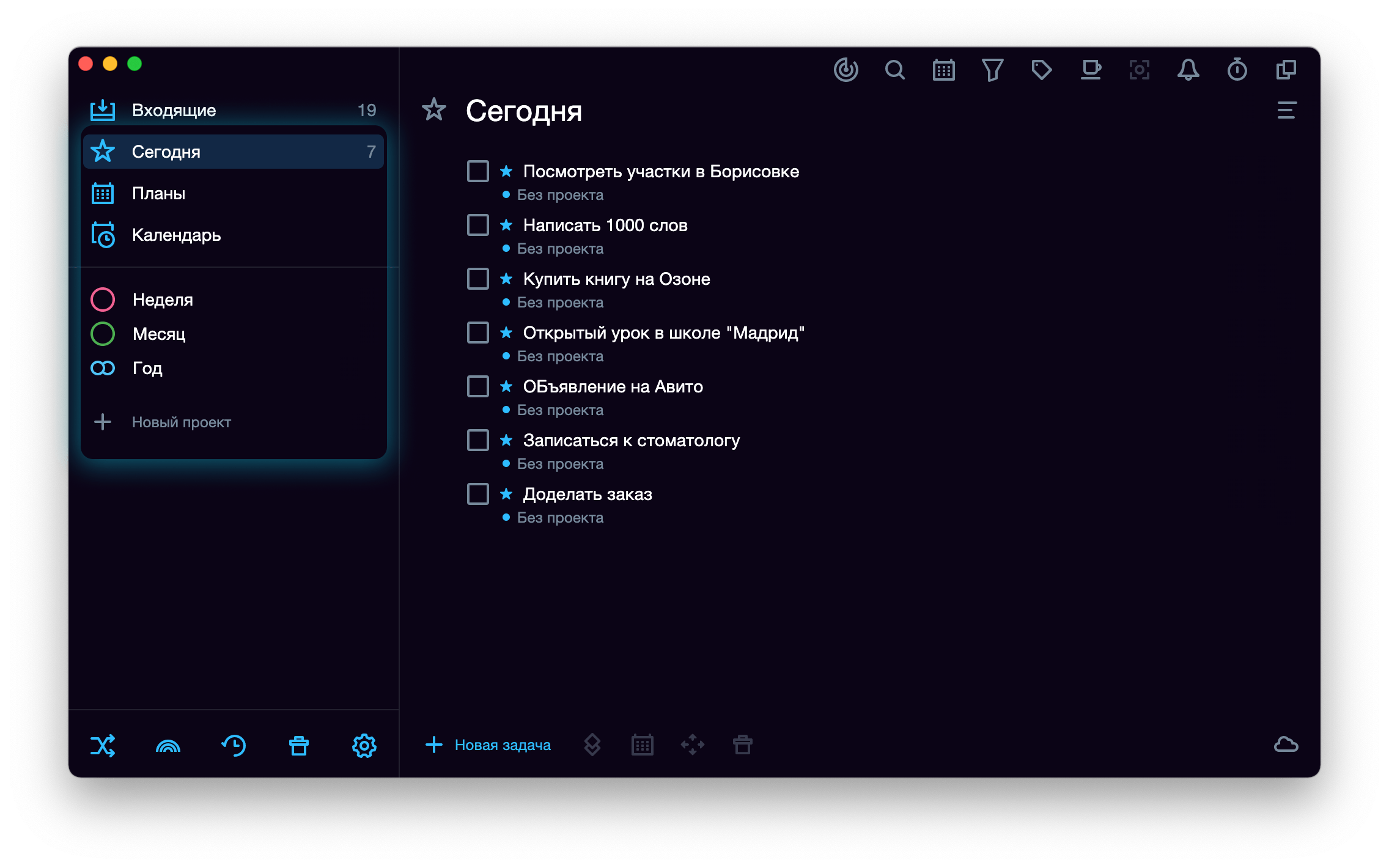Image resolution: width=1389 pixels, height=868 pixels.
Task: Click the move arrows icon in bottom bar
Action: pos(693,745)
